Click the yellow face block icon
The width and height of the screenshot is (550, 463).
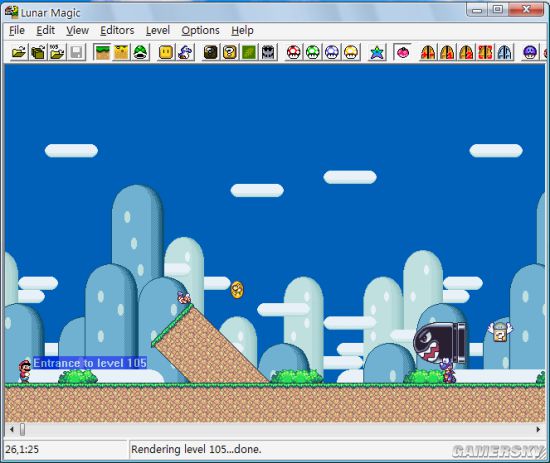point(166,52)
